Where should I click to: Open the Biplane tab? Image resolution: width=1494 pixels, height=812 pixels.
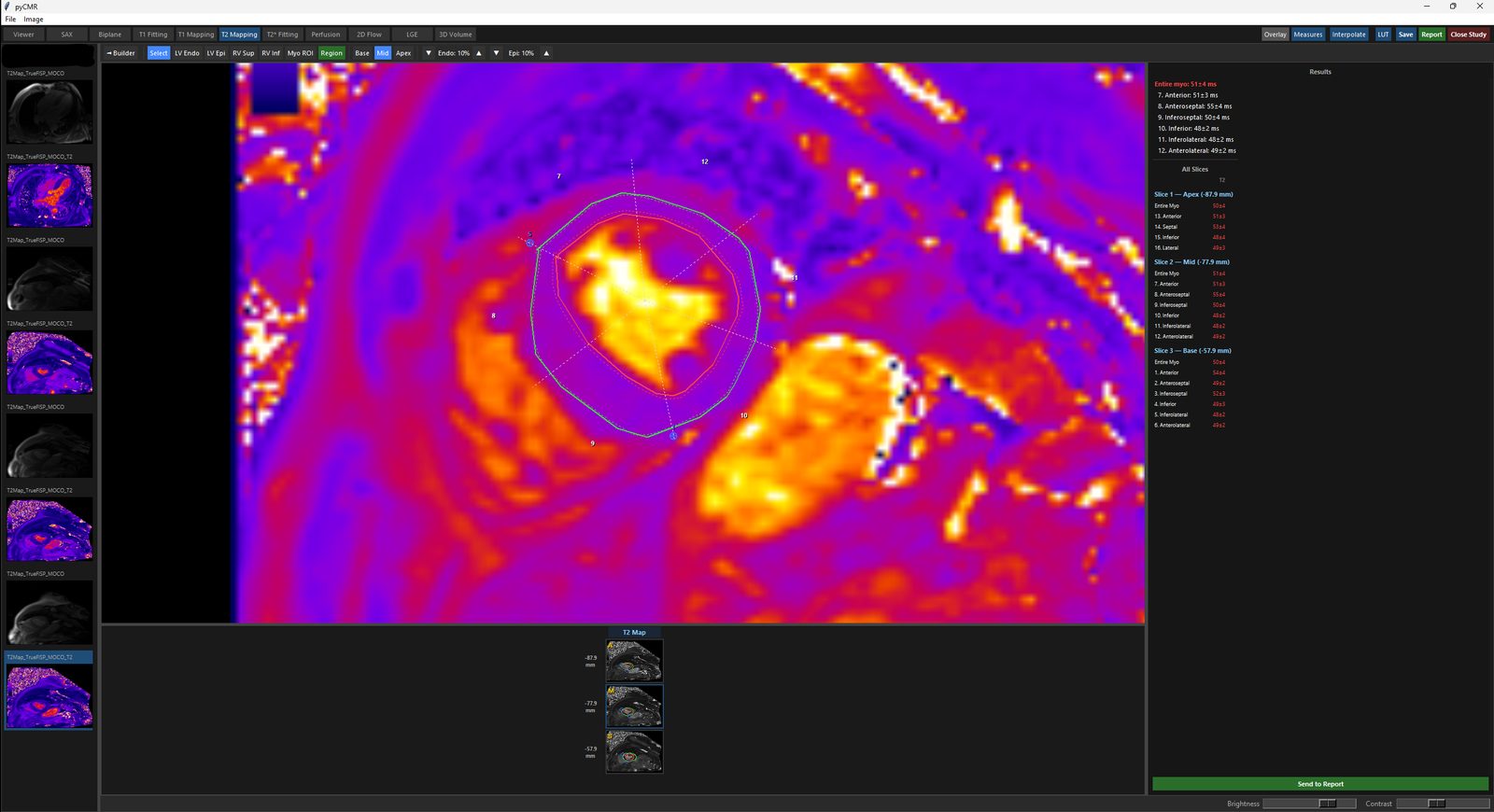point(110,35)
